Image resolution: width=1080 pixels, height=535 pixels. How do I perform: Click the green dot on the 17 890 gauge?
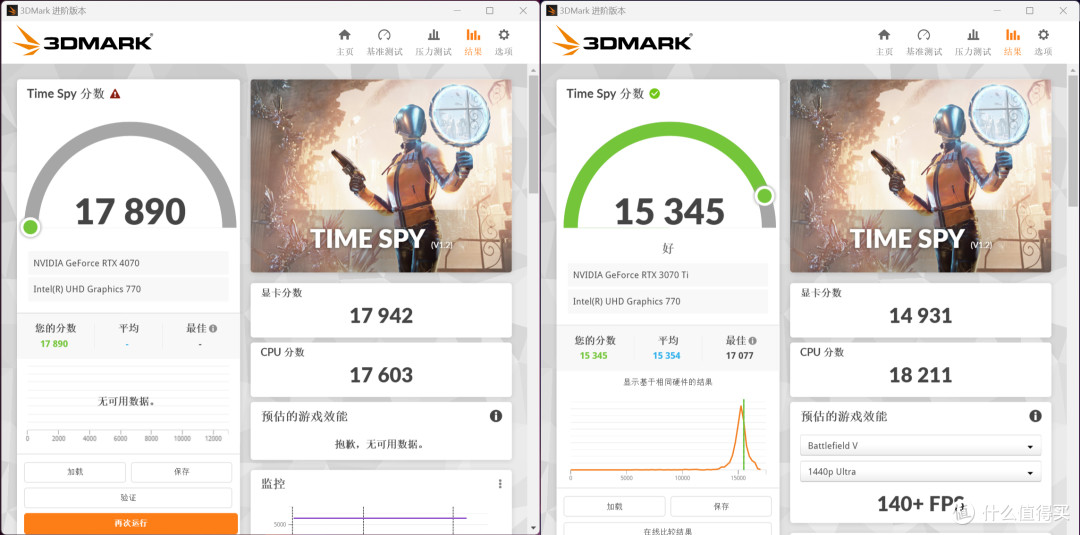click(30, 227)
